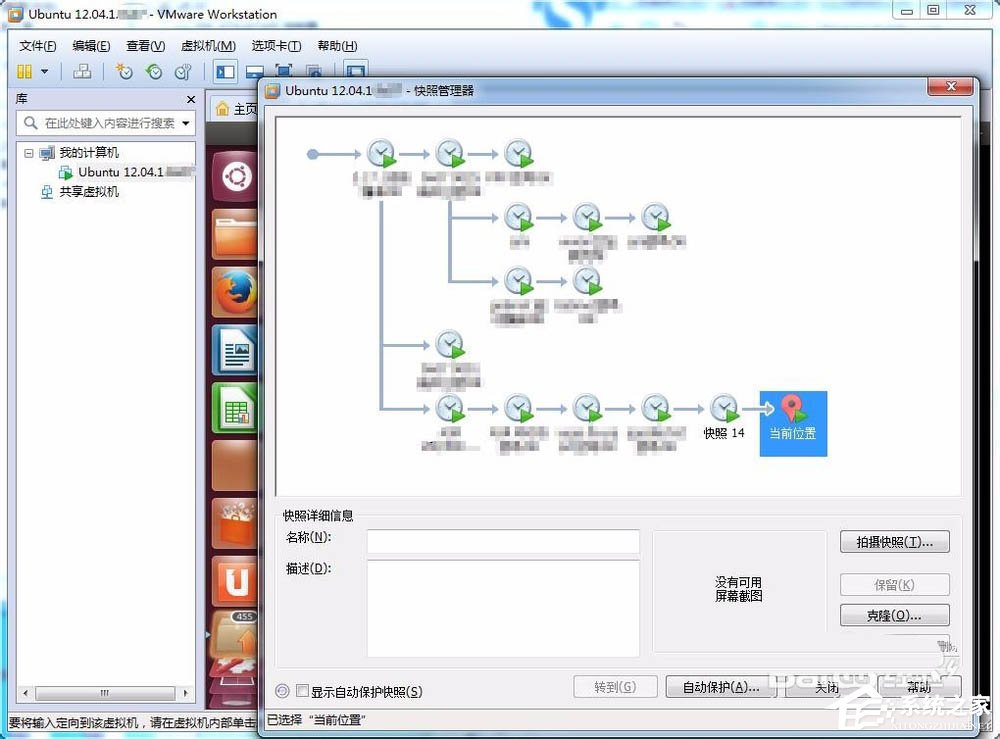
Task: Open the 选项卡(T) menu
Action: [275, 45]
